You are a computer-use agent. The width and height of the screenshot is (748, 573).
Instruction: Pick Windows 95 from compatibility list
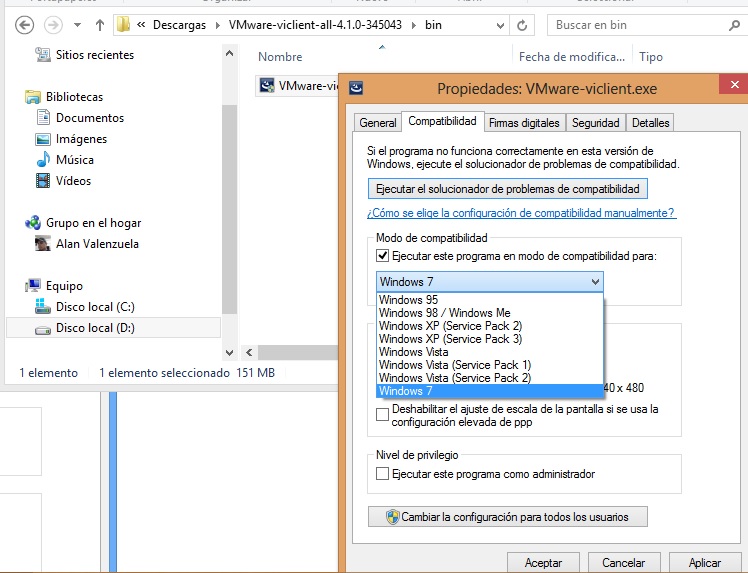[408, 300]
